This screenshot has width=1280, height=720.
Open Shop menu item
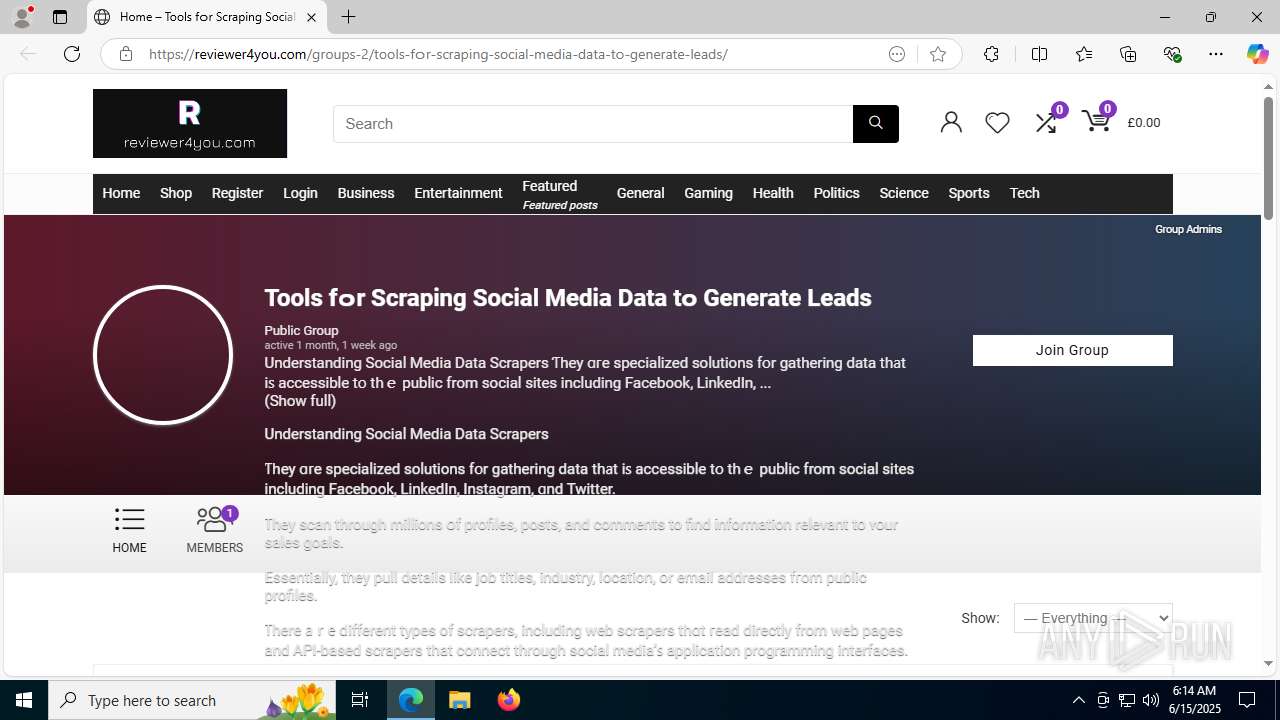click(176, 193)
